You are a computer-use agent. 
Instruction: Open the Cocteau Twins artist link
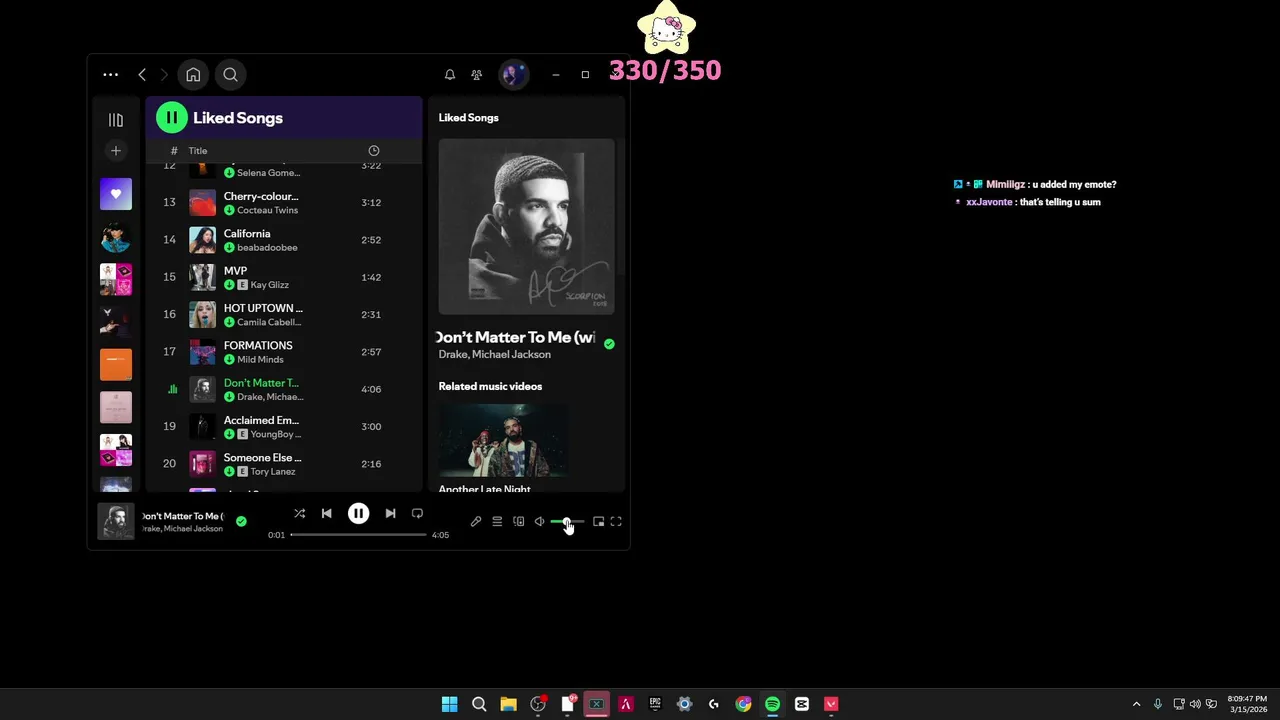pyautogui.click(x=267, y=210)
